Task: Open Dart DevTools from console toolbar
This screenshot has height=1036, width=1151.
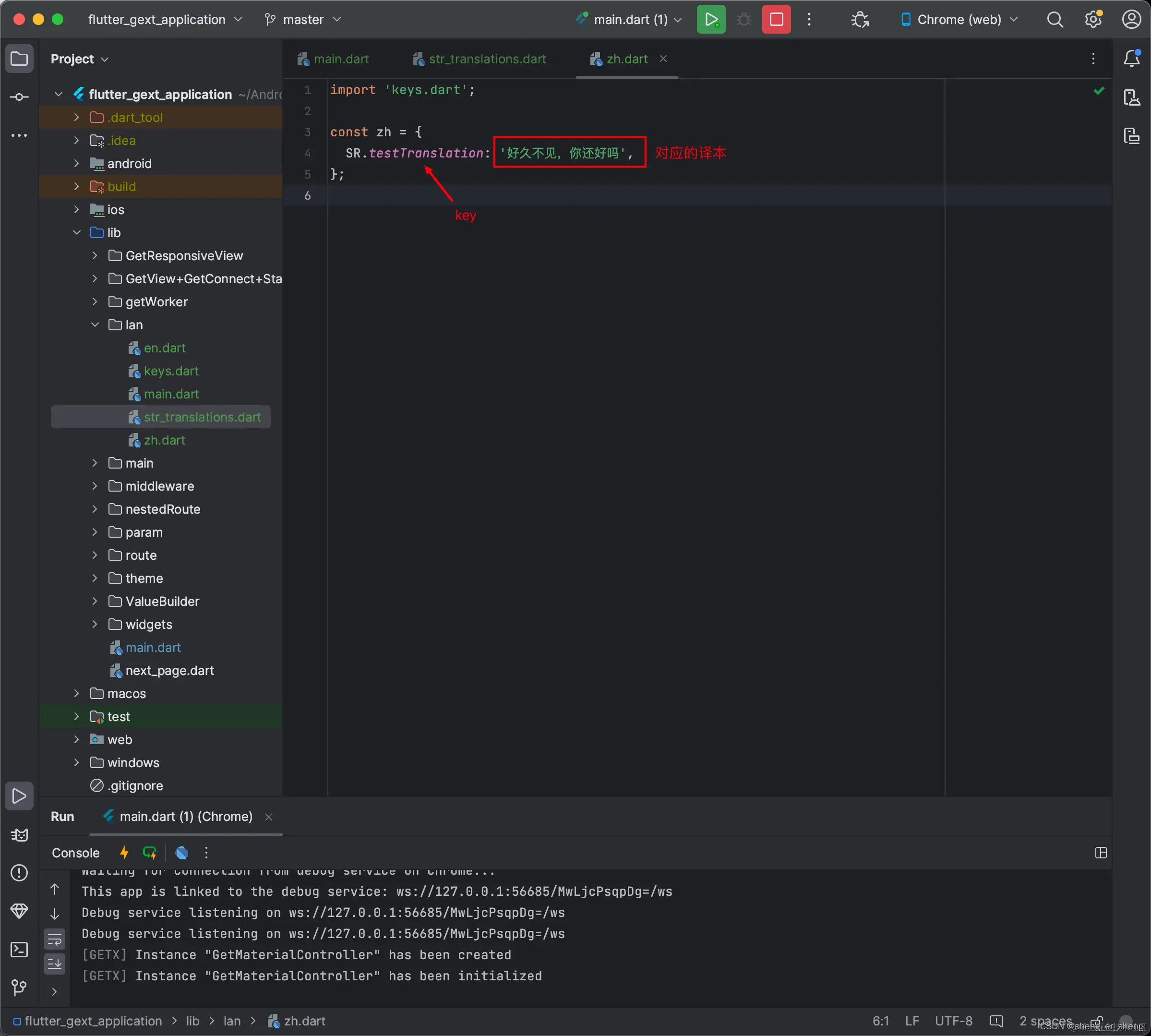Action: click(x=181, y=852)
